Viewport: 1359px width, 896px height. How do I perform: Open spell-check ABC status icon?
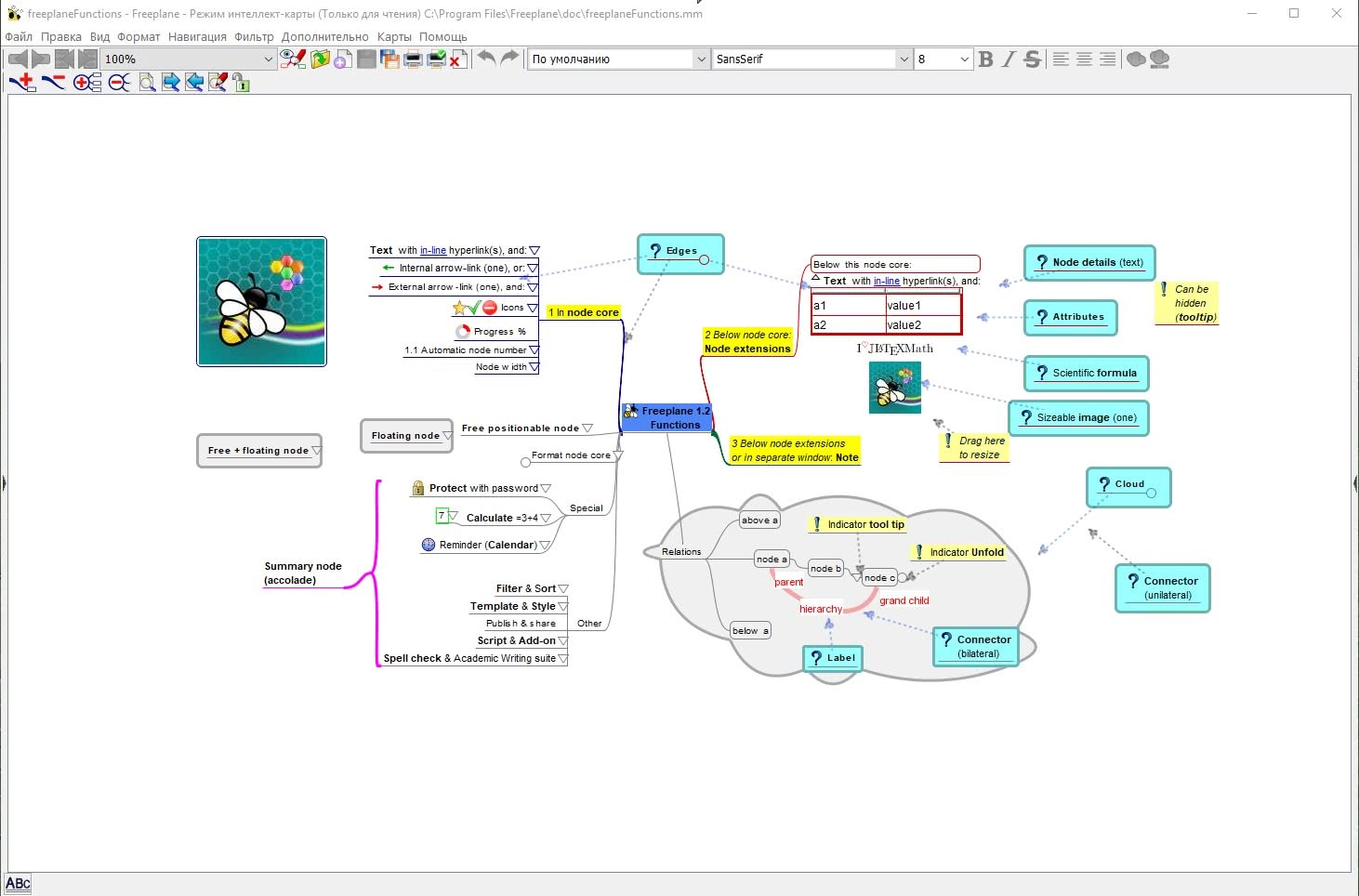[x=18, y=884]
